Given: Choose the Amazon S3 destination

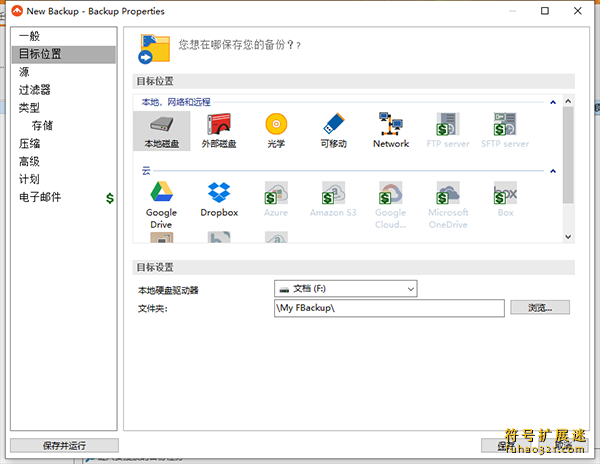Looking at the screenshot, I should (x=333, y=200).
